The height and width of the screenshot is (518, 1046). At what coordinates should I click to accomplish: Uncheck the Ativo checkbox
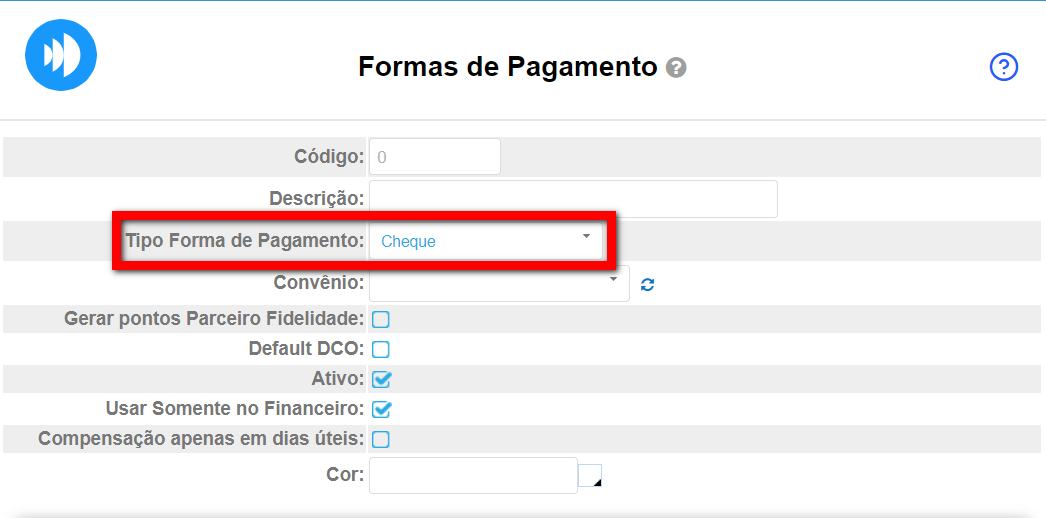381,379
